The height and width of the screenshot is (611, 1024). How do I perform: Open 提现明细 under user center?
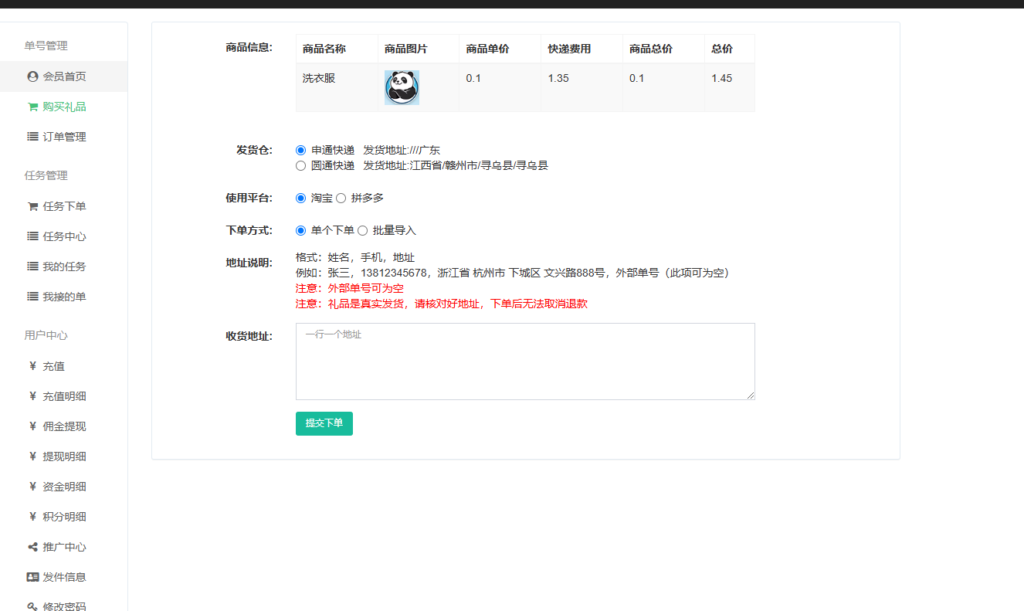coord(33,456)
